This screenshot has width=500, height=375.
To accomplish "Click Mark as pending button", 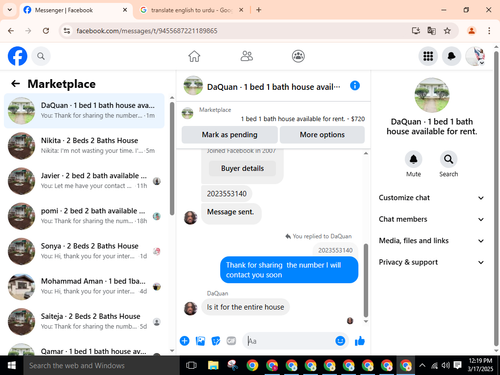I will pos(229,135).
